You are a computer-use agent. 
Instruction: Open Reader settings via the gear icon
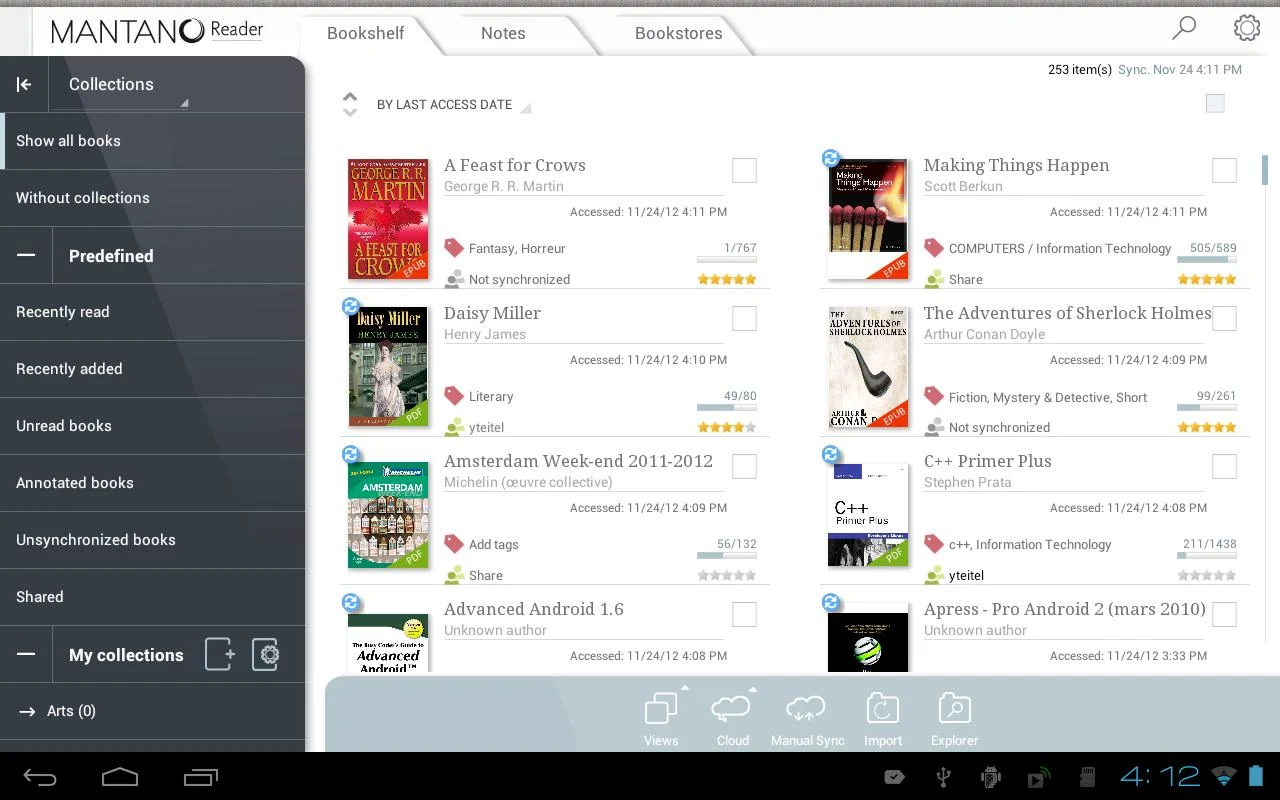point(1246,28)
